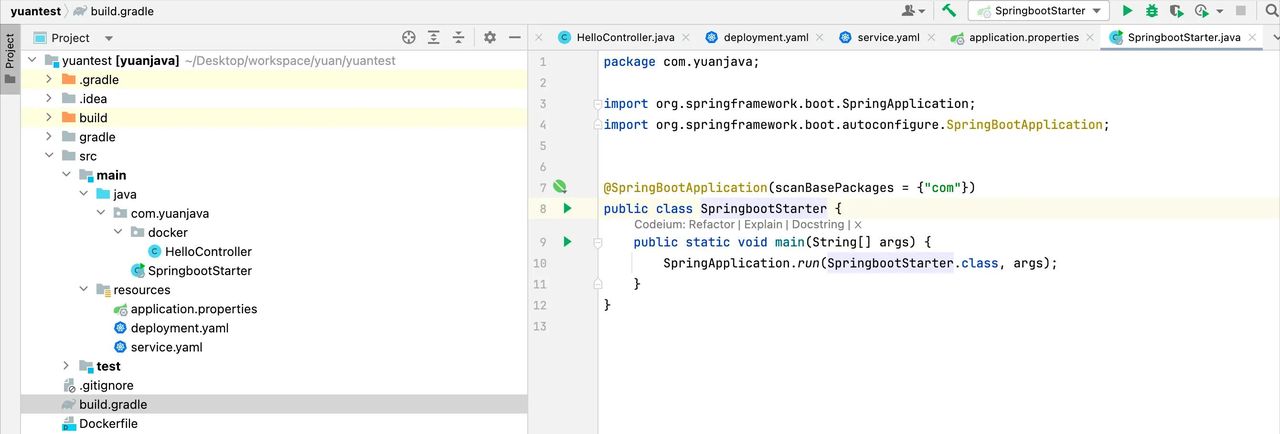Image resolution: width=1280 pixels, height=434 pixels.
Task: Click the Expand All icon in Project panel
Action: point(434,38)
